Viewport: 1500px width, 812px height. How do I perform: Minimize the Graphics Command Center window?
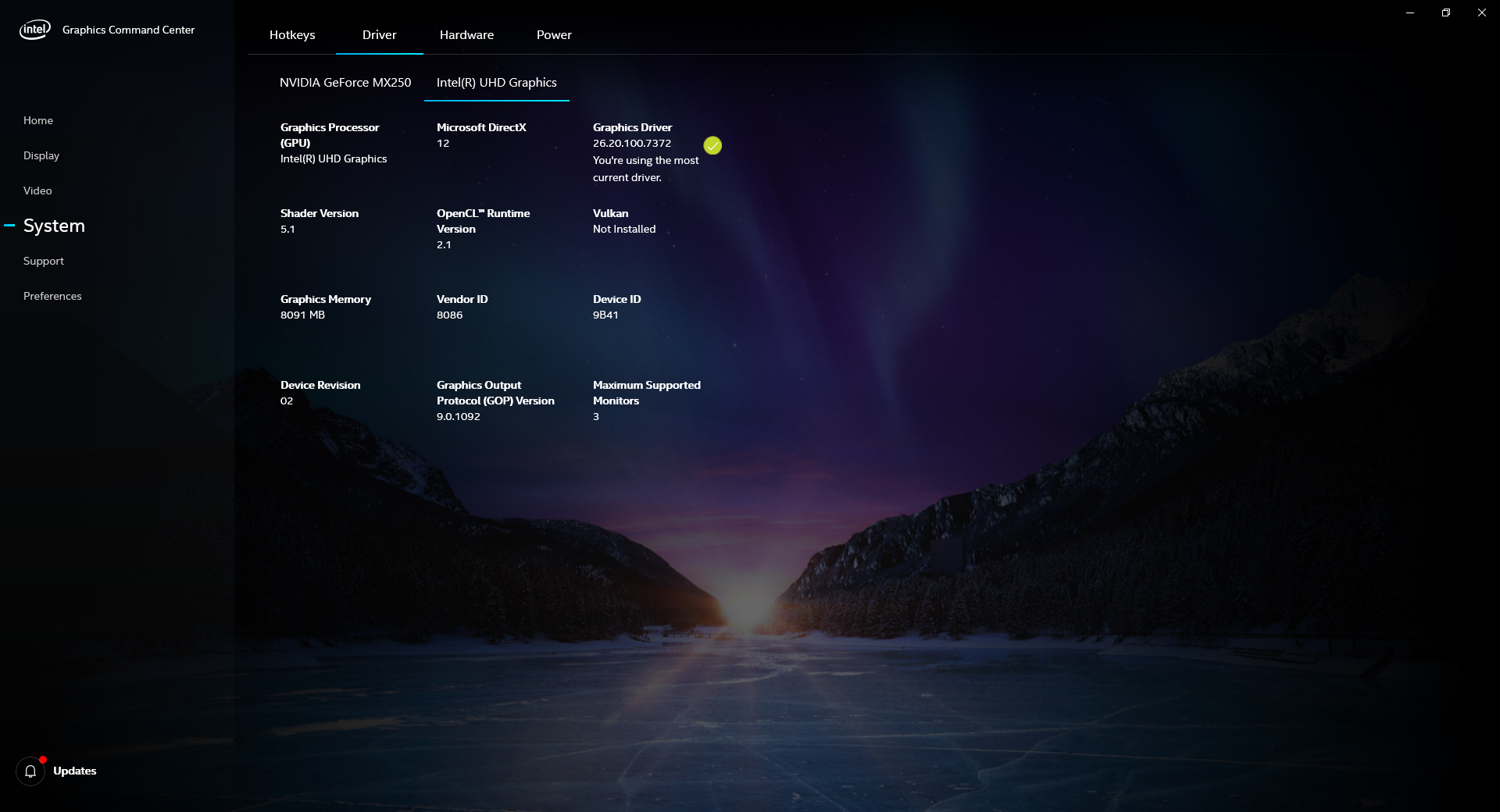(x=1410, y=12)
